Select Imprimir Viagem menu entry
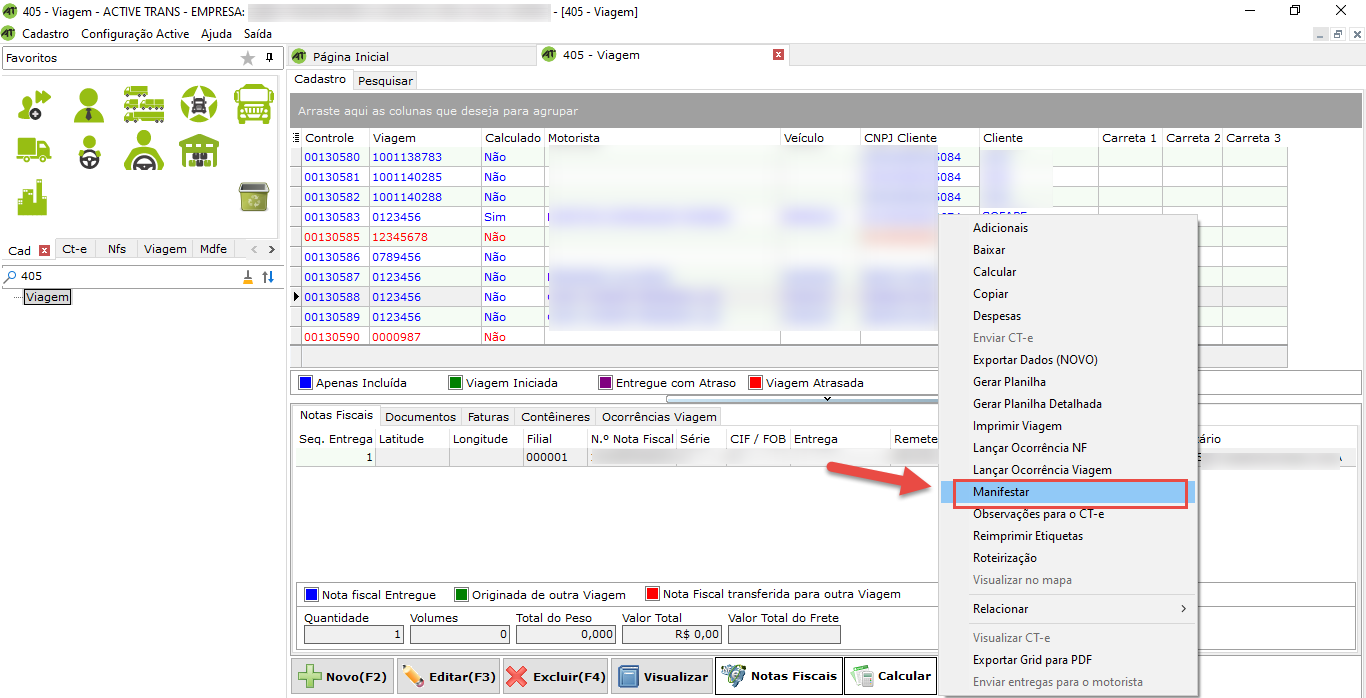 [x=1068, y=426]
